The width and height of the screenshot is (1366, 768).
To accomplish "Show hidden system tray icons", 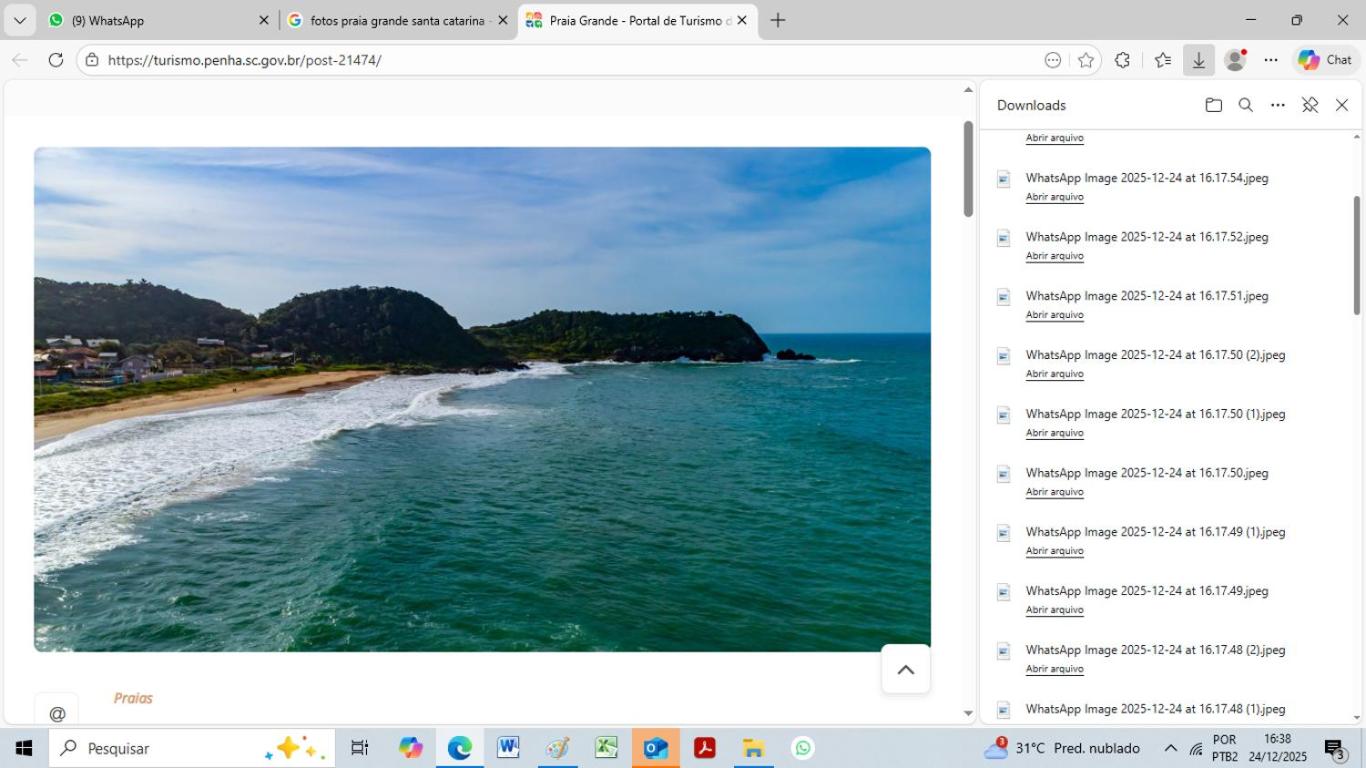I will (1170, 748).
